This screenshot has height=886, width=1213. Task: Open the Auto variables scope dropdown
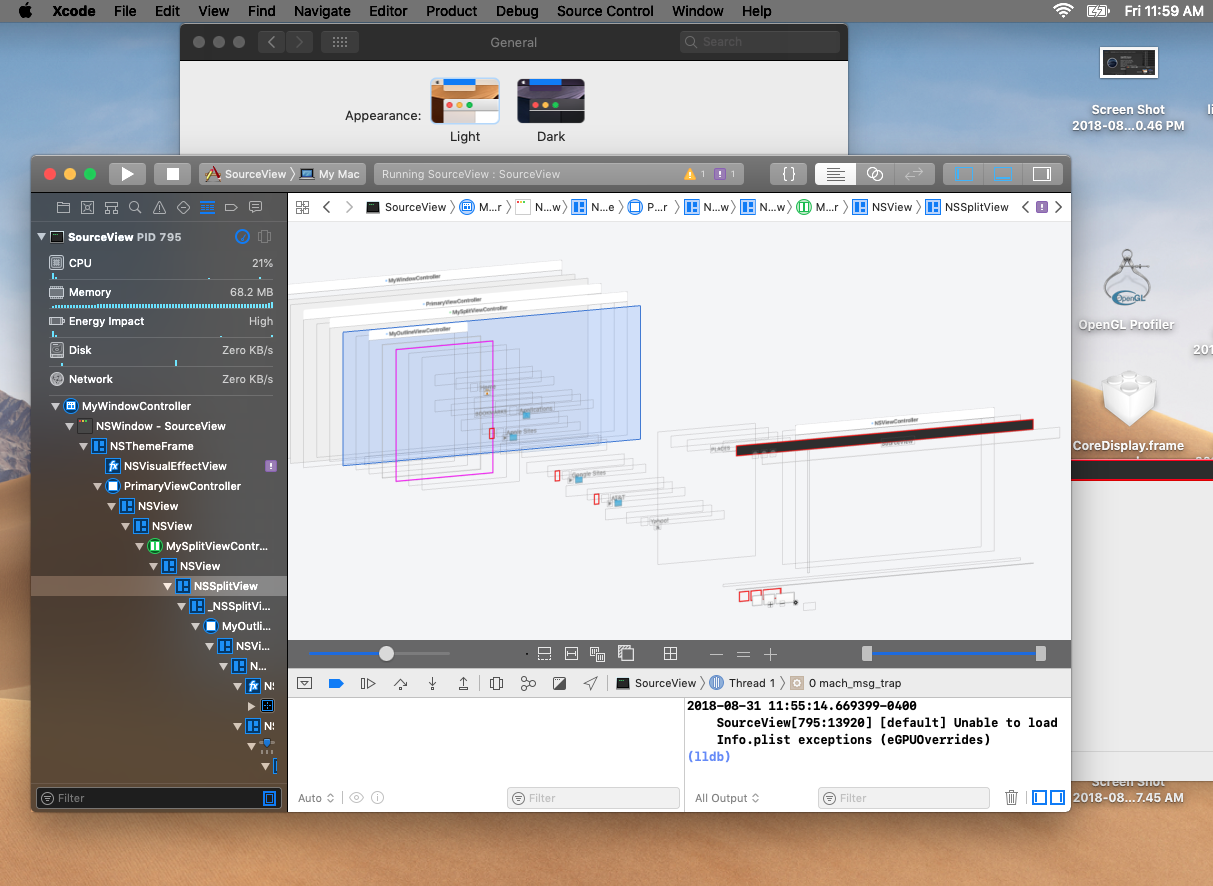(x=316, y=798)
